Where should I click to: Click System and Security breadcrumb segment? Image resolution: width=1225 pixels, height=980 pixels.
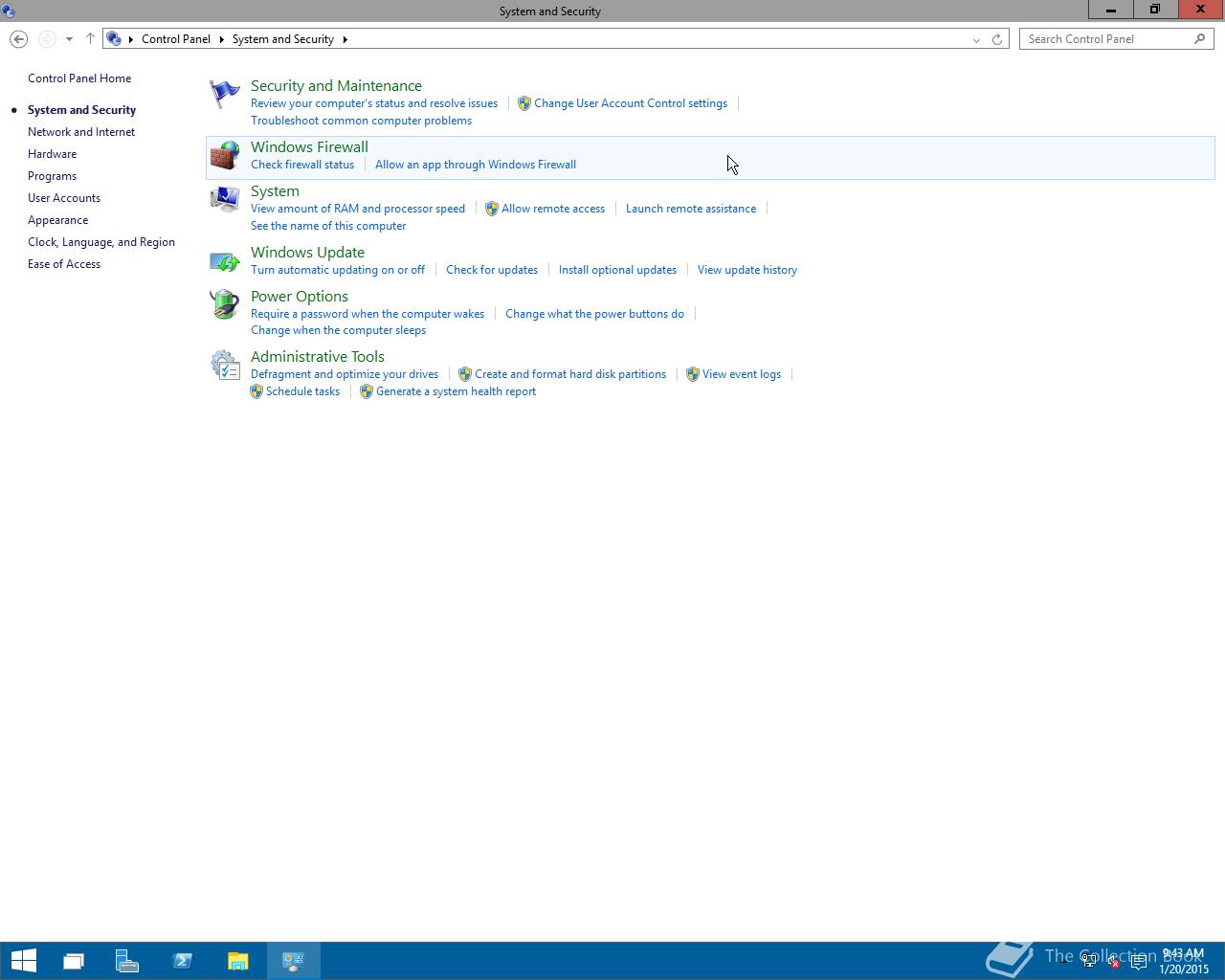point(283,39)
